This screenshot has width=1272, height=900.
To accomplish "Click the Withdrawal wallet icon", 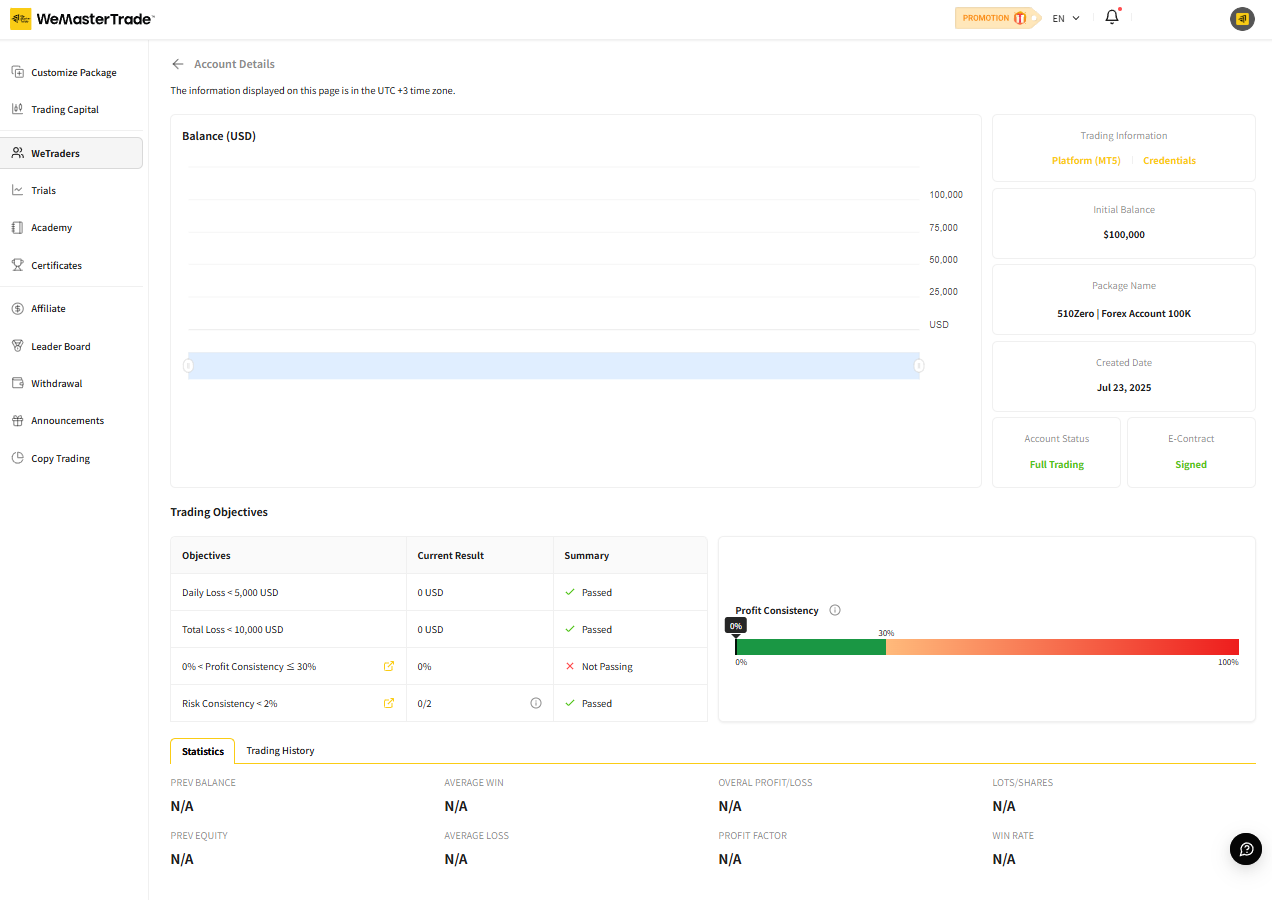I will coord(17,383).
